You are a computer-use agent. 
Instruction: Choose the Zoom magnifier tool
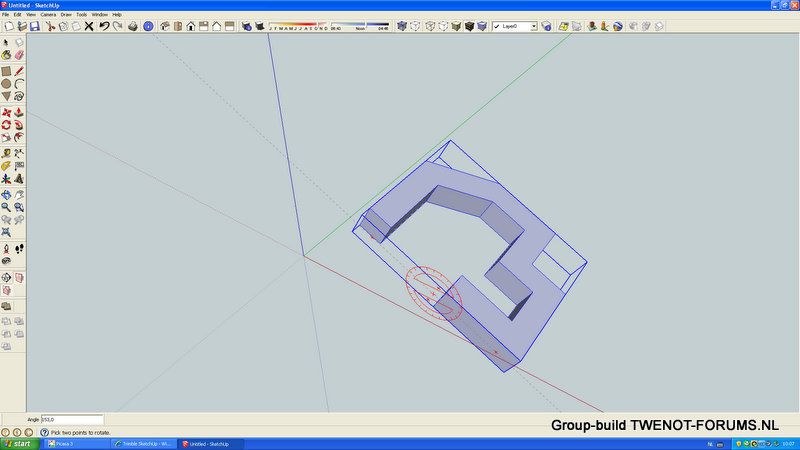[x=6, y=208]
